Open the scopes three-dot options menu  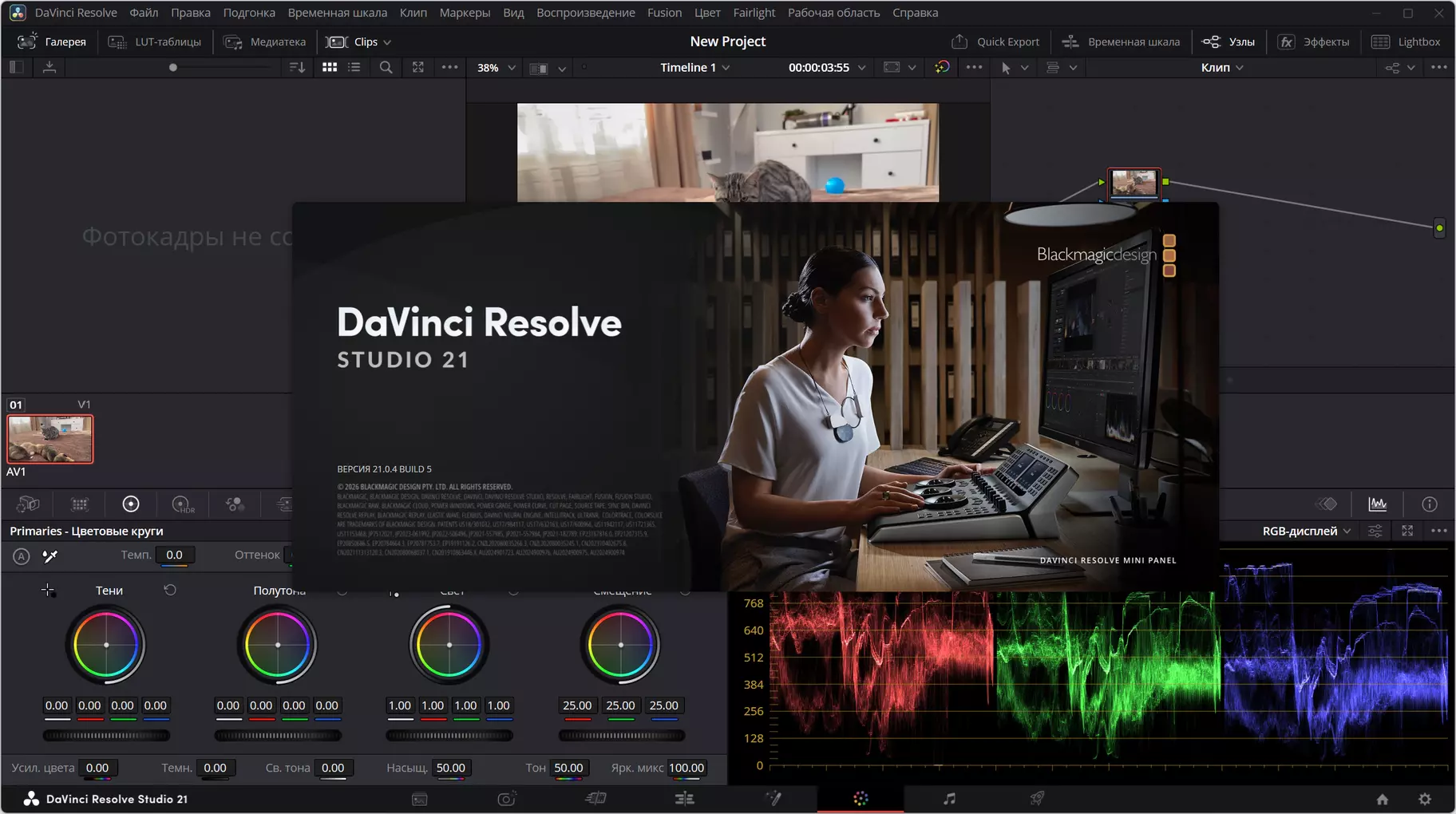tap(1439, 531)
